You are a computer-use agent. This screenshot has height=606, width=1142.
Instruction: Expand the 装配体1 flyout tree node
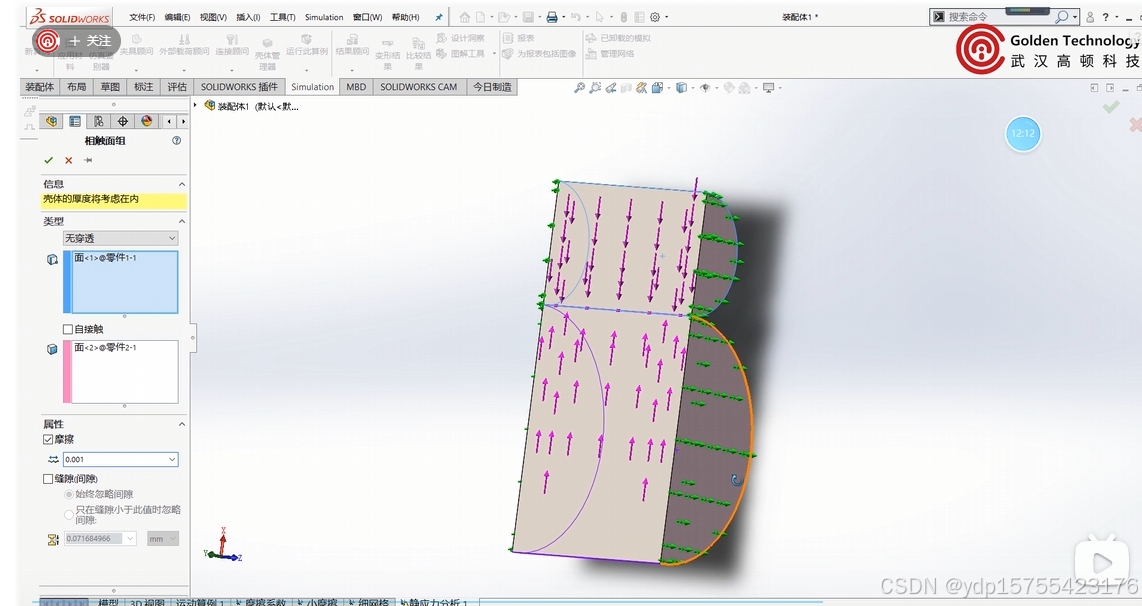point(195,106)
